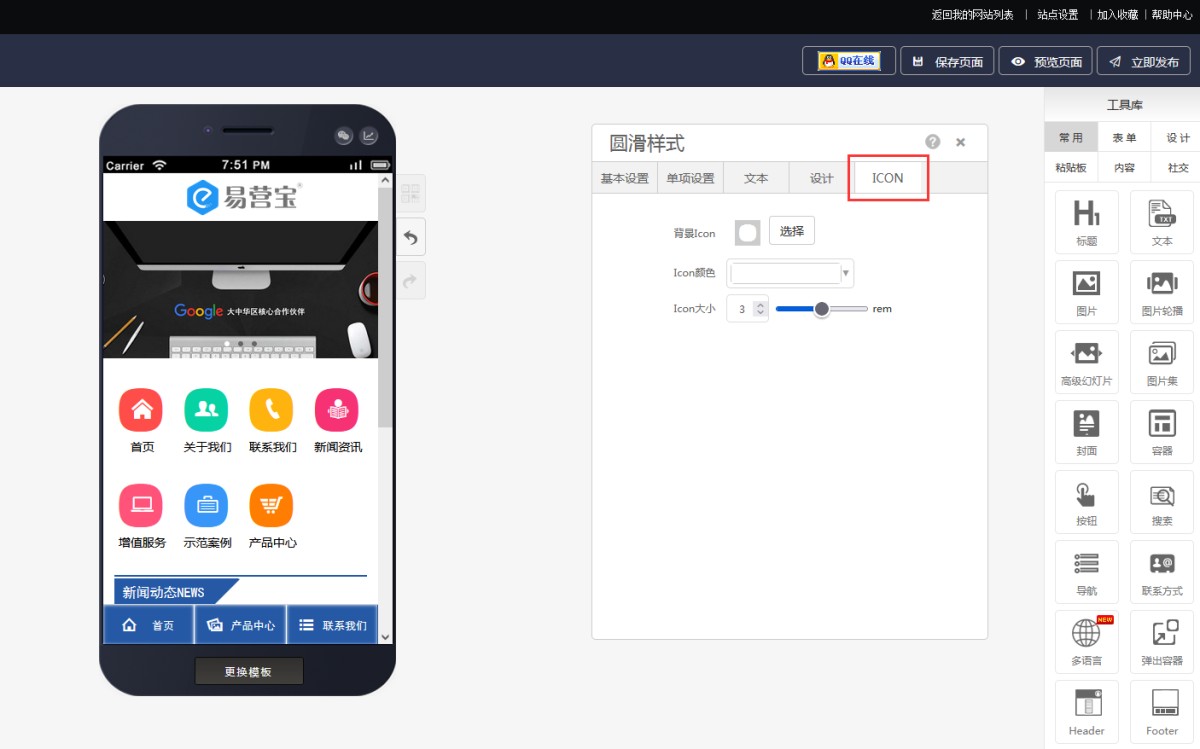This screenshot has width=1200, height=749.
Task: Tap the 首页 home icon in preview
Action: [141, 410]
